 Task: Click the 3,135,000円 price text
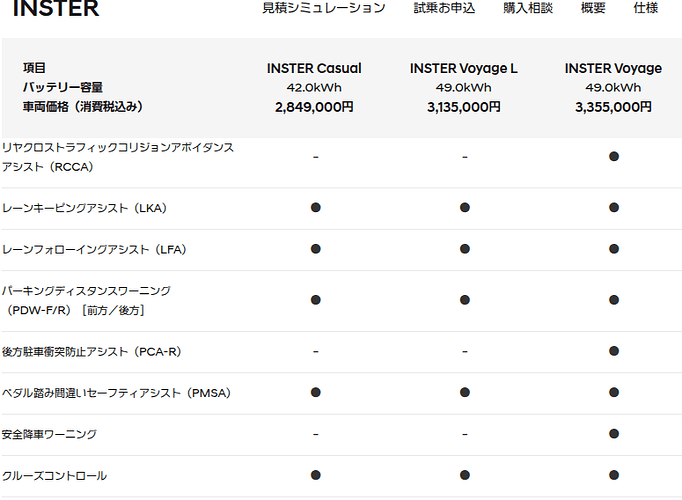pyautogui.click(x=464, y=107)
